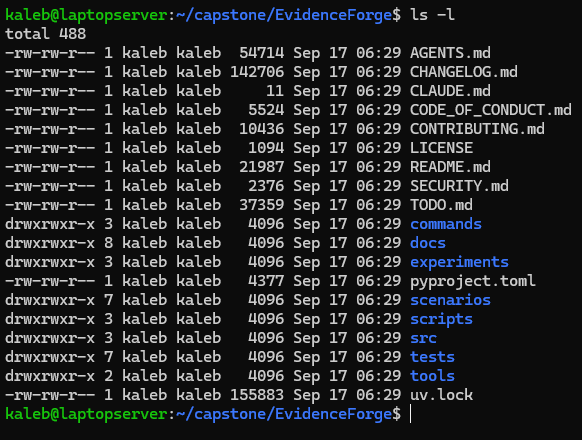Click the README.md filename
The image size is (582, 440).
(x=450, y=167)
